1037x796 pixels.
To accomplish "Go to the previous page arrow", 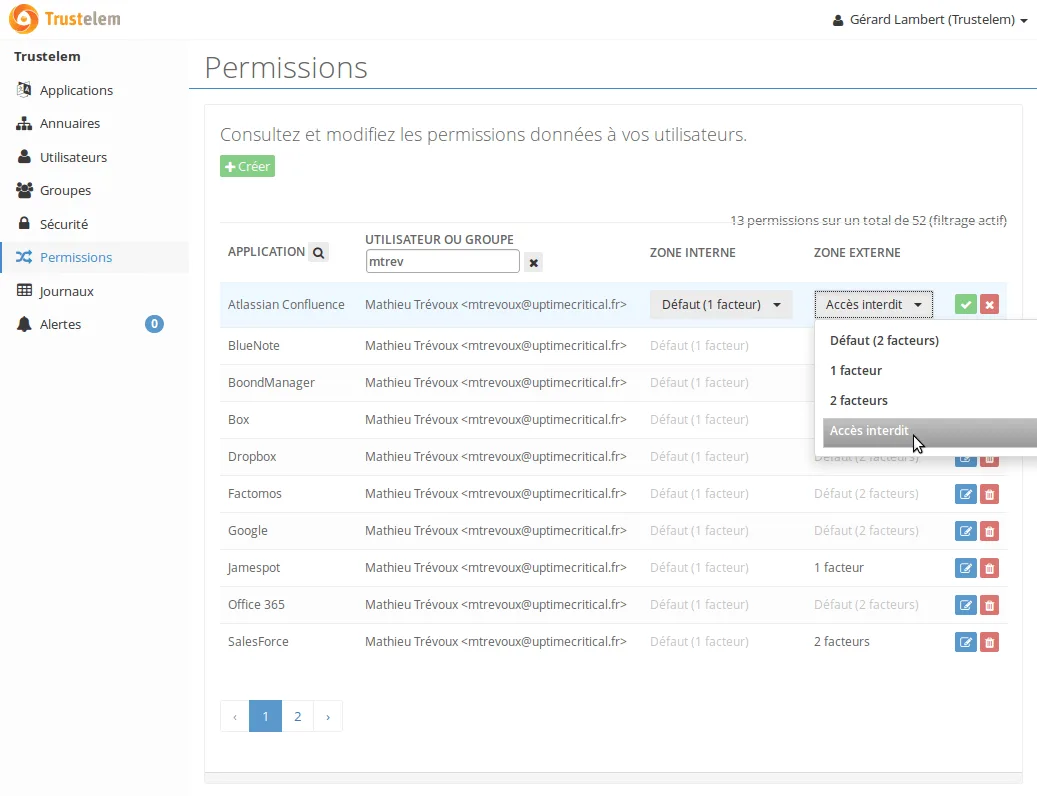I will coord(235,716).
